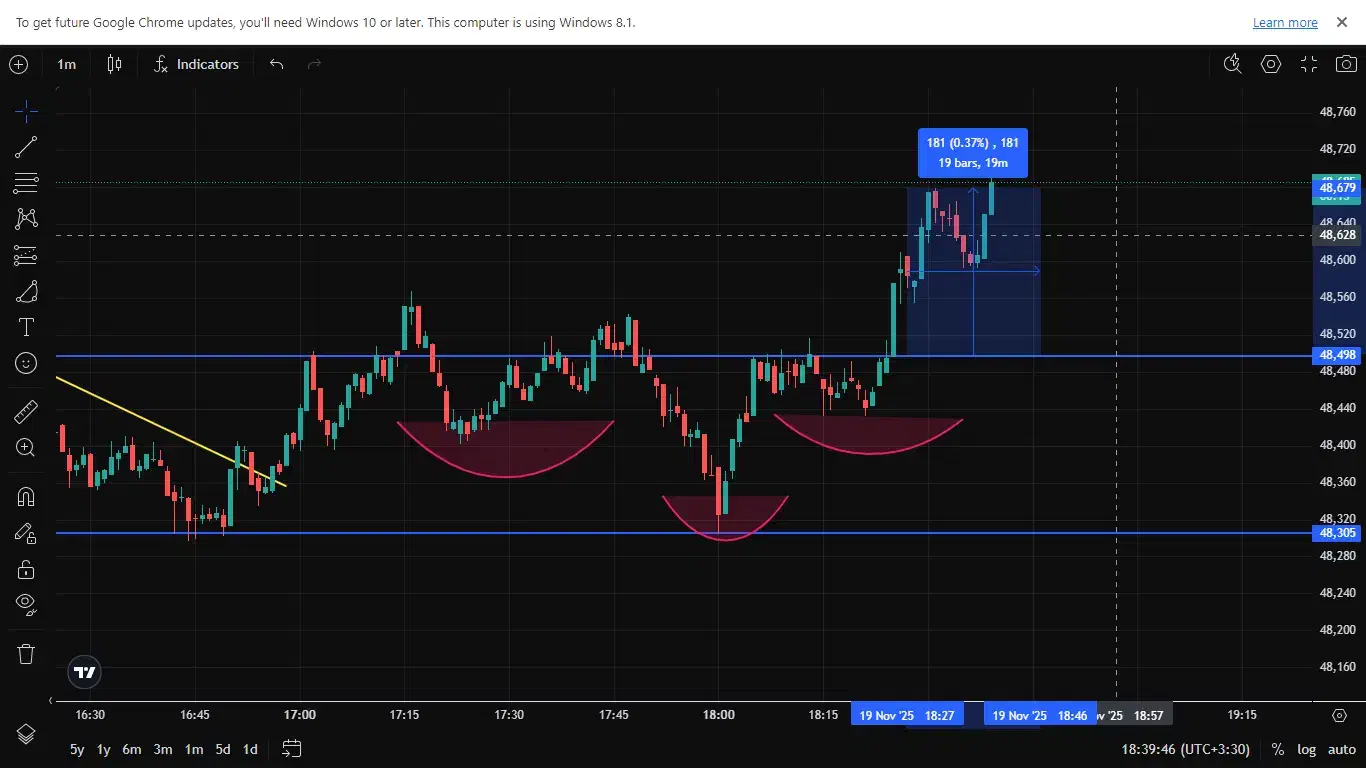The image size is (1366, 768).
Task: Open the Indicators menu
Action: 197,64
